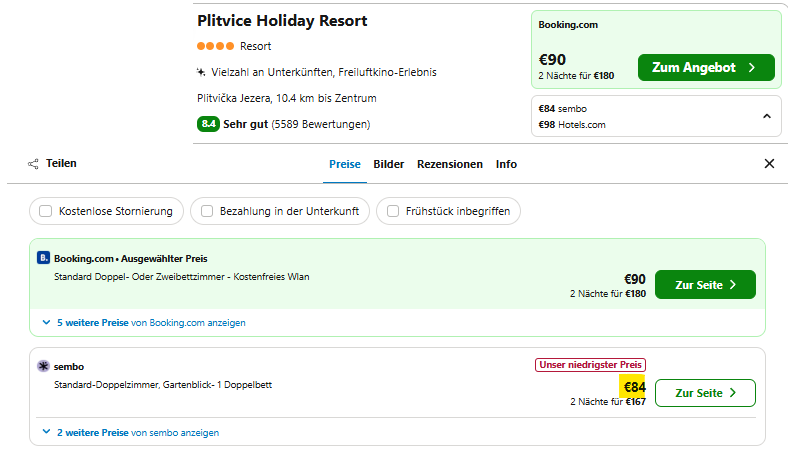Image resolution: width=788 pixels, height=450 pixels.
Task: Click the share icon beside Teilen
Action: click(33, 164)
